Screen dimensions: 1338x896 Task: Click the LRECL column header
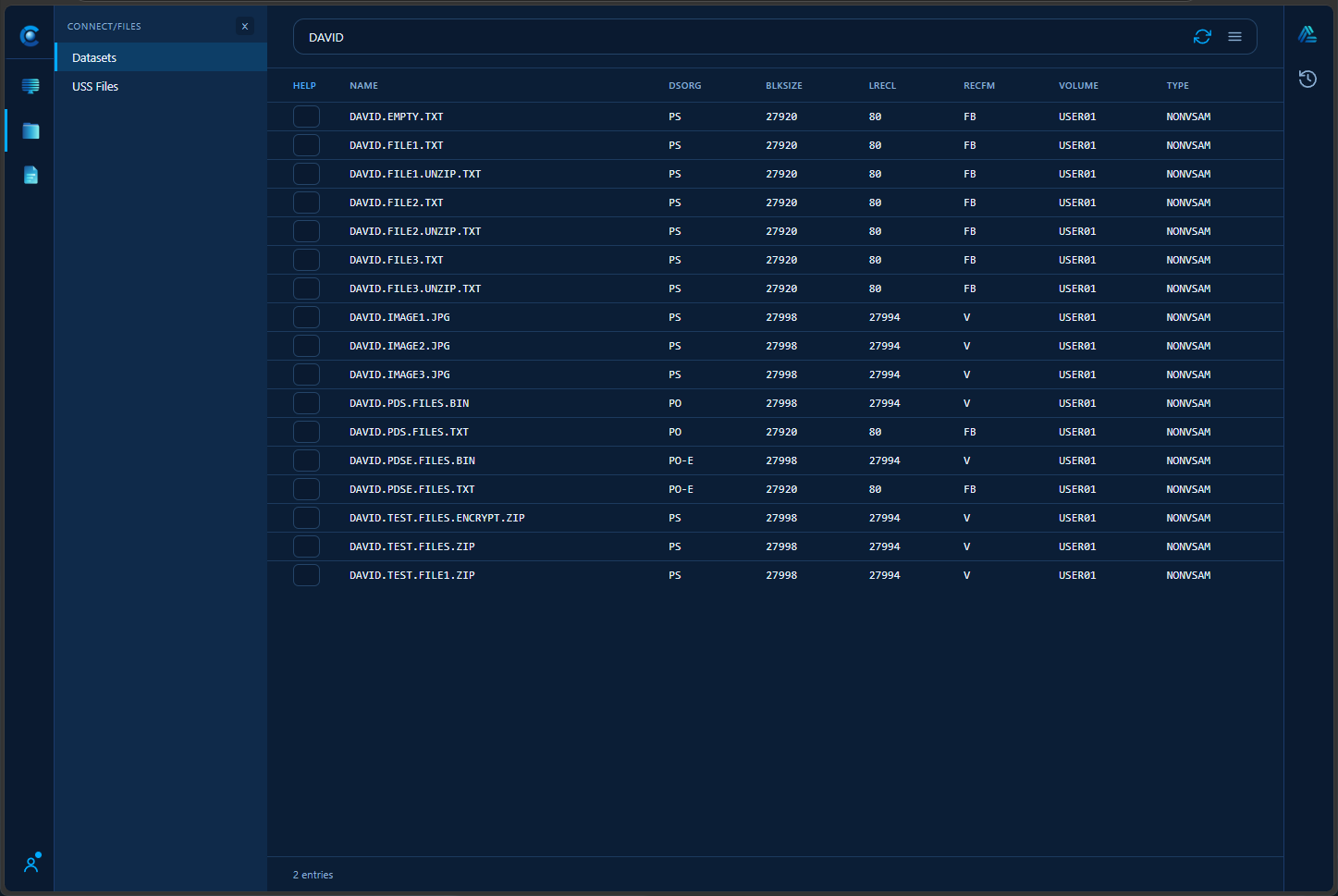click(882, 86)
